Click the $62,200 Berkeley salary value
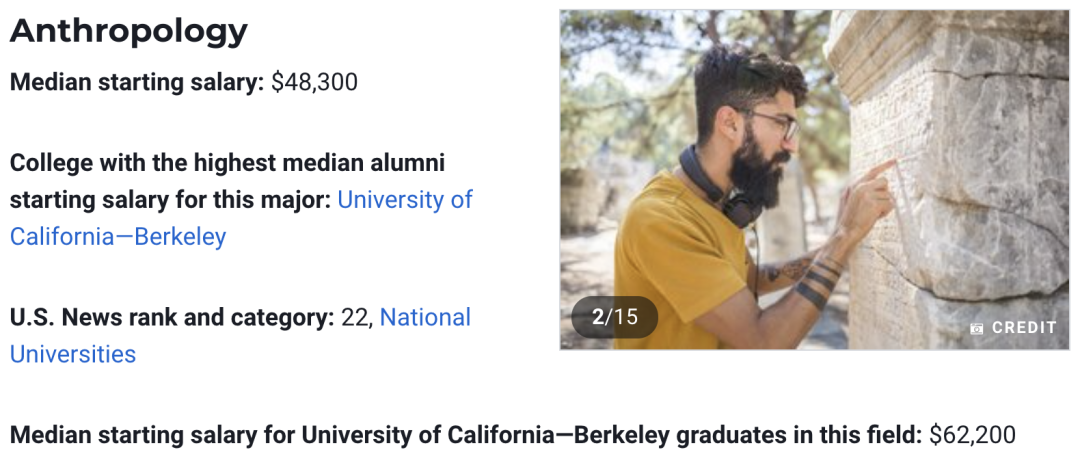 click(x=972, y=435)
